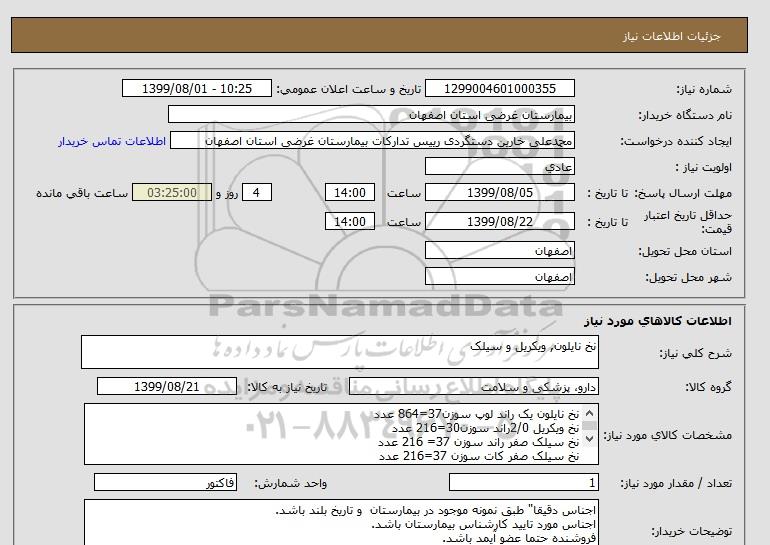Click the remaining time counter 03:25:00
770x545 pixels.
click(172, 192)
